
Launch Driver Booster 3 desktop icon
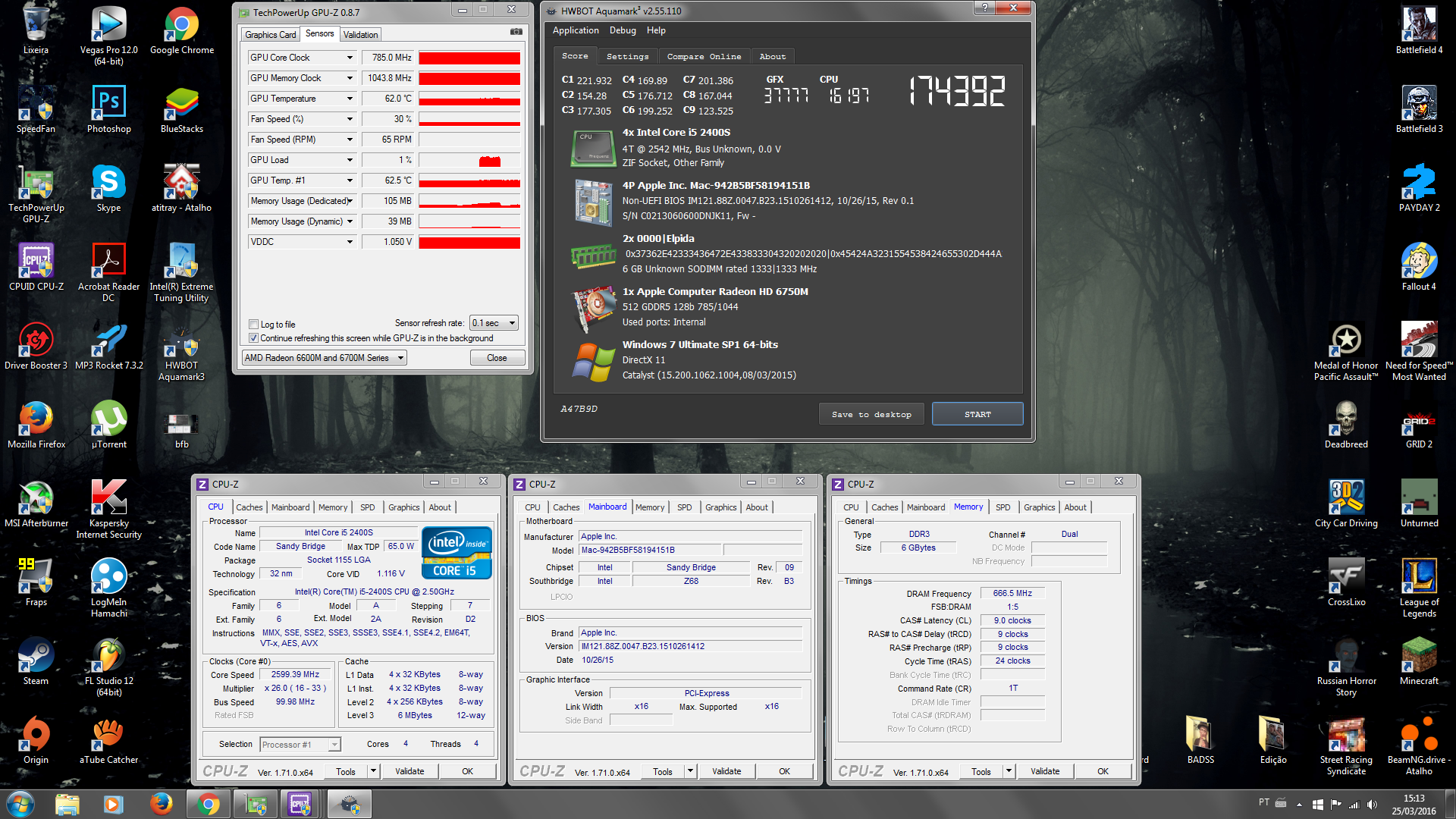coord(36,346)
